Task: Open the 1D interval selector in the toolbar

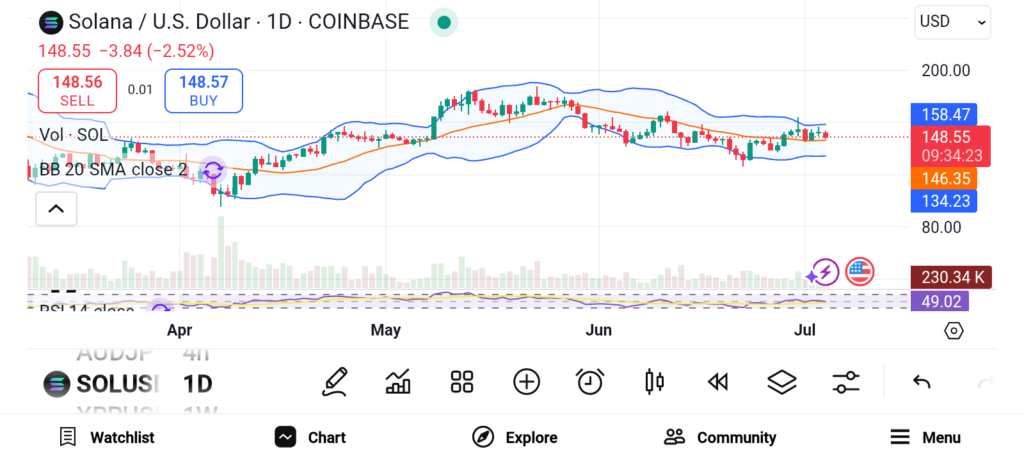Action: point(197,383)
